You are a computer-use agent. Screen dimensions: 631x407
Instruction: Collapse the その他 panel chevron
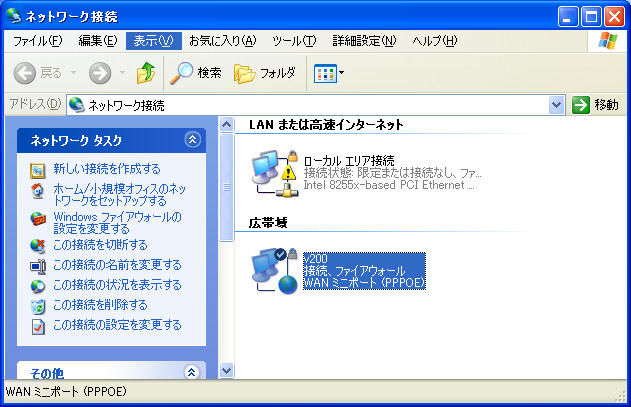click(x=192, y=372)
